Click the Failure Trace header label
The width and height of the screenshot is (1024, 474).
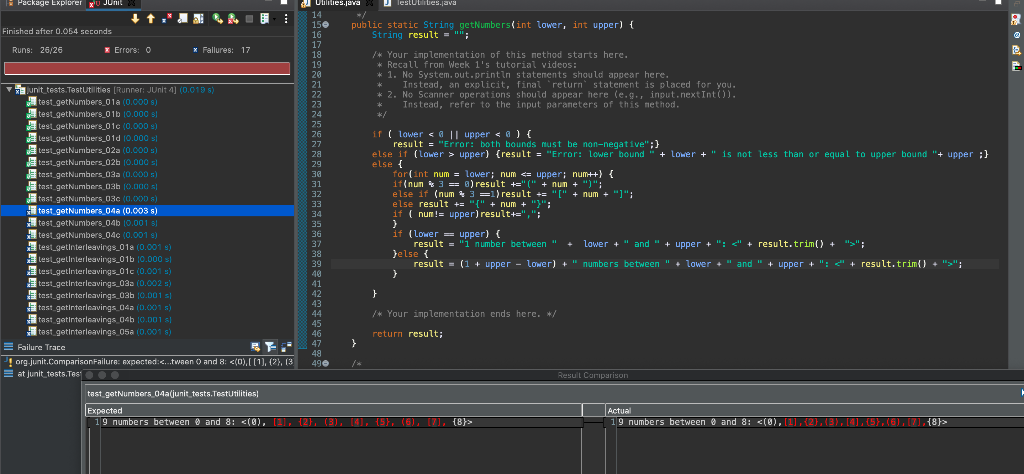coord(41,347)
